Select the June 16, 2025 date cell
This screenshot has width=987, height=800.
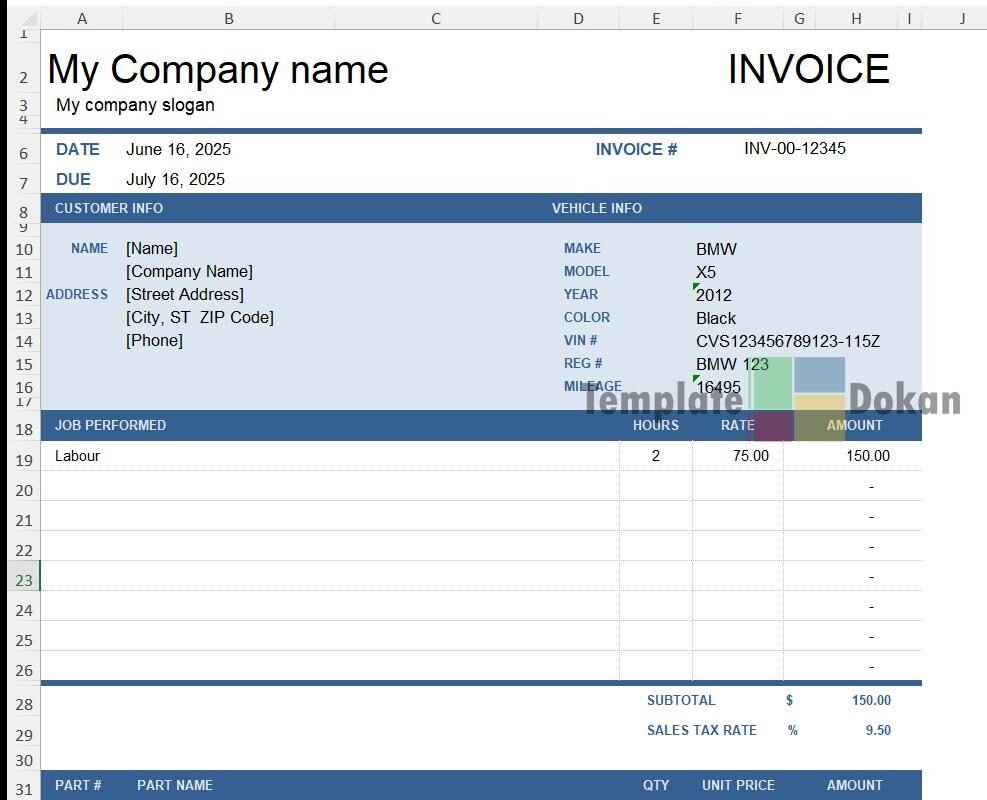click(178, 149)
